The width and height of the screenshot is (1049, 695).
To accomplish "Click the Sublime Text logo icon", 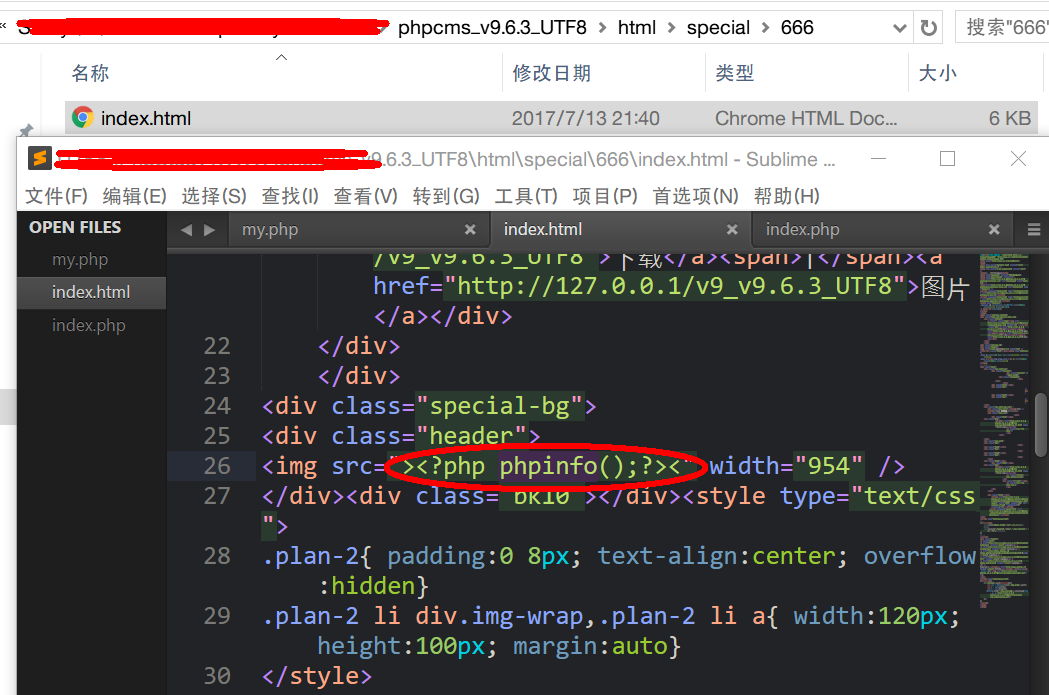I will point(40,158).
